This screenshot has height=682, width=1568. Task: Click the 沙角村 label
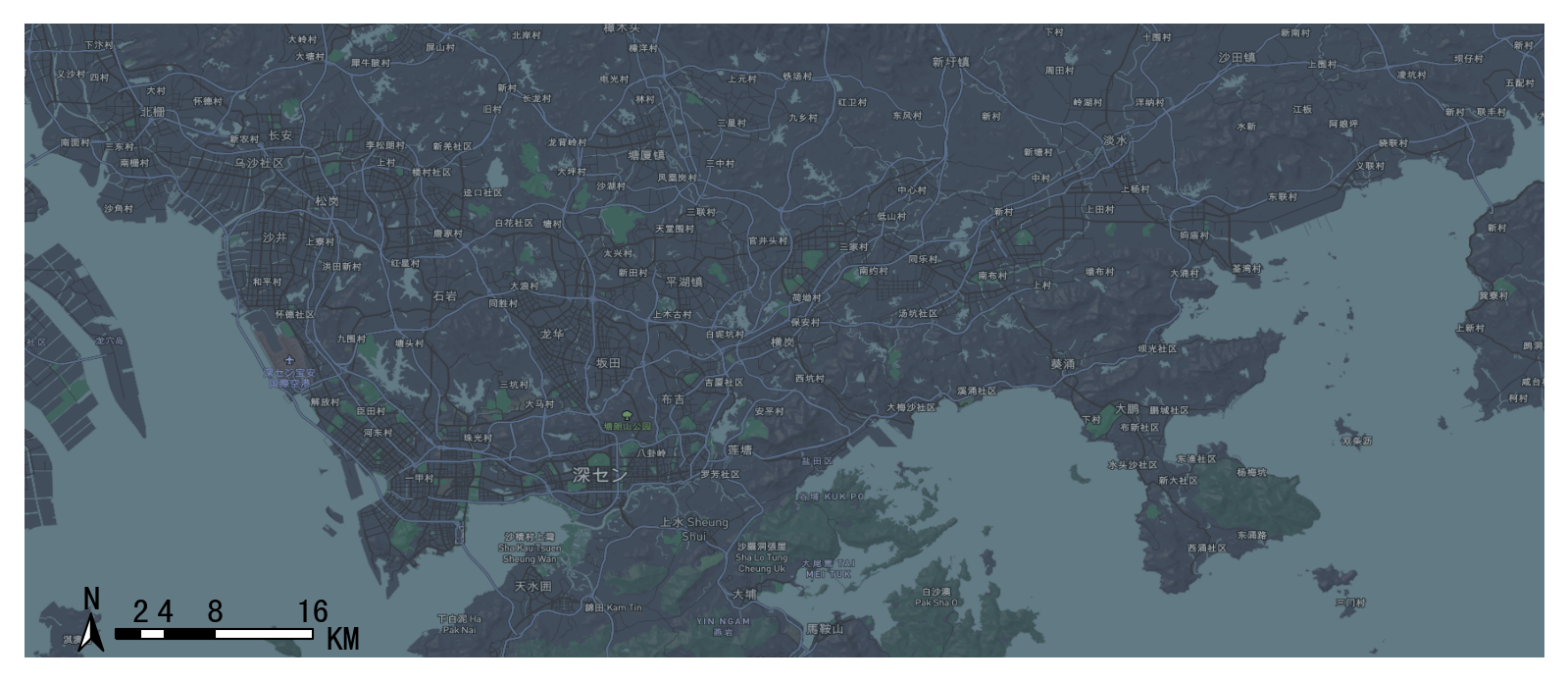coord(119,208)
